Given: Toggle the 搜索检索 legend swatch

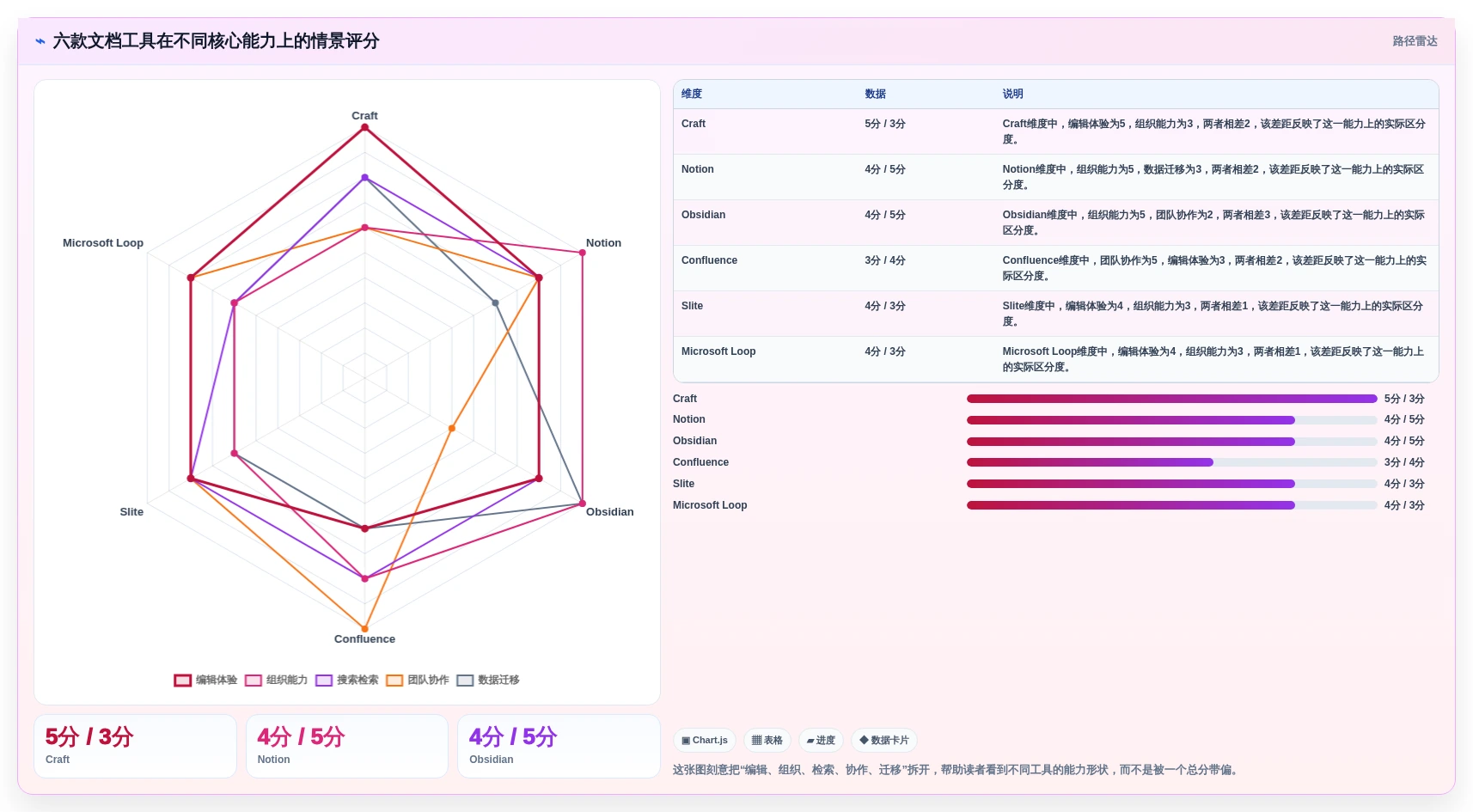Looking at the screenshot, I should tap(323, 680).
